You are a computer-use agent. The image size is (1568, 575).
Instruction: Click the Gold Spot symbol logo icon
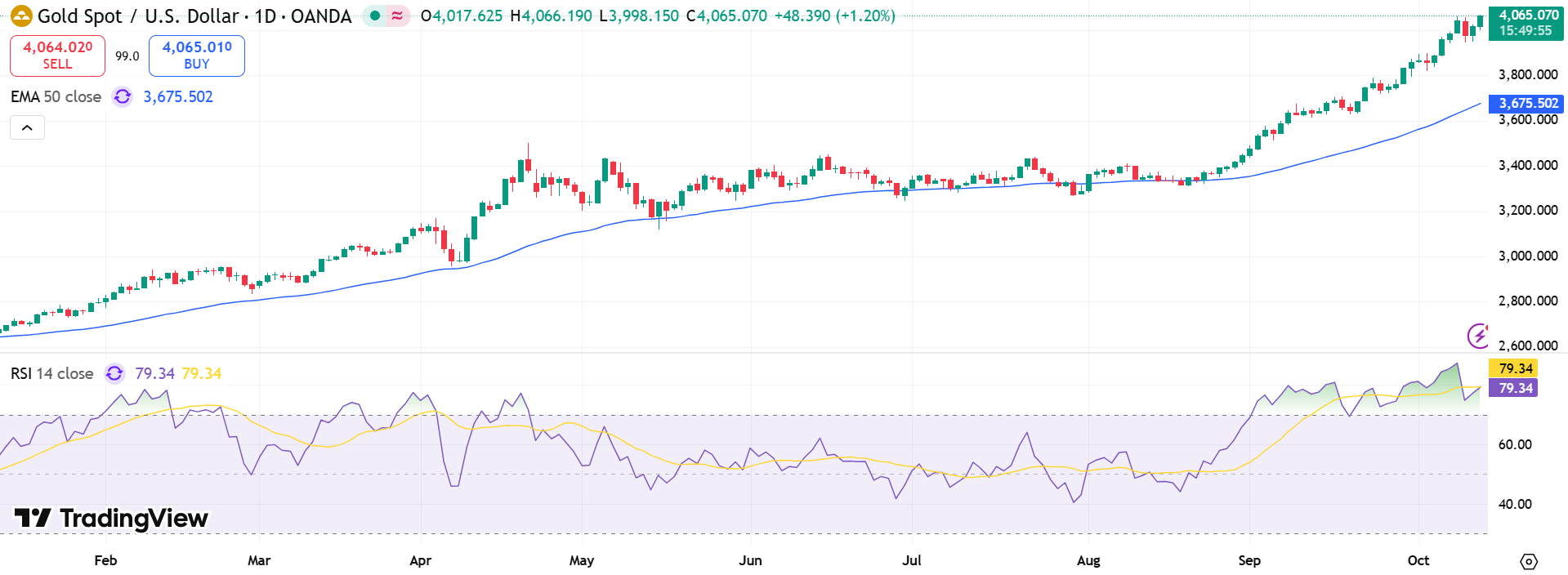click(x=21, y=16)
